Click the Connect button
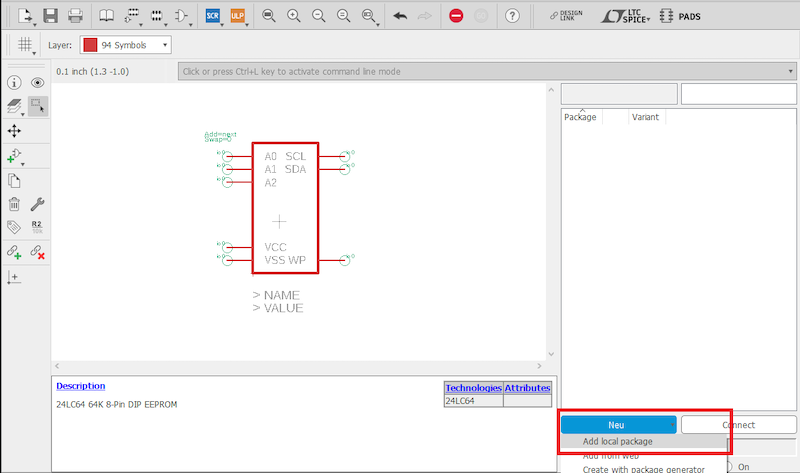This screenshot has width=800, height=473. [x=738, y=425]
